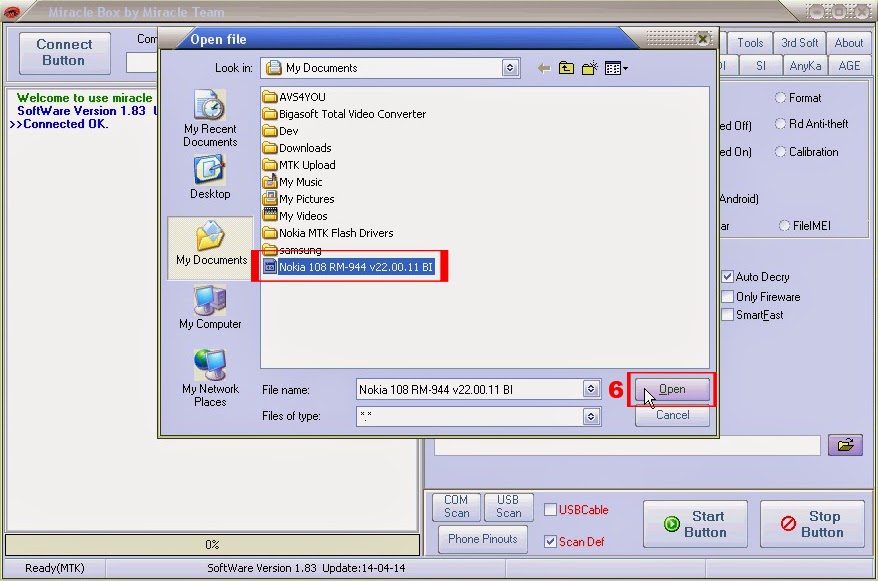Click into the Files of type field
This screenshot has height=581, width=878.
[x=469, y=416]
